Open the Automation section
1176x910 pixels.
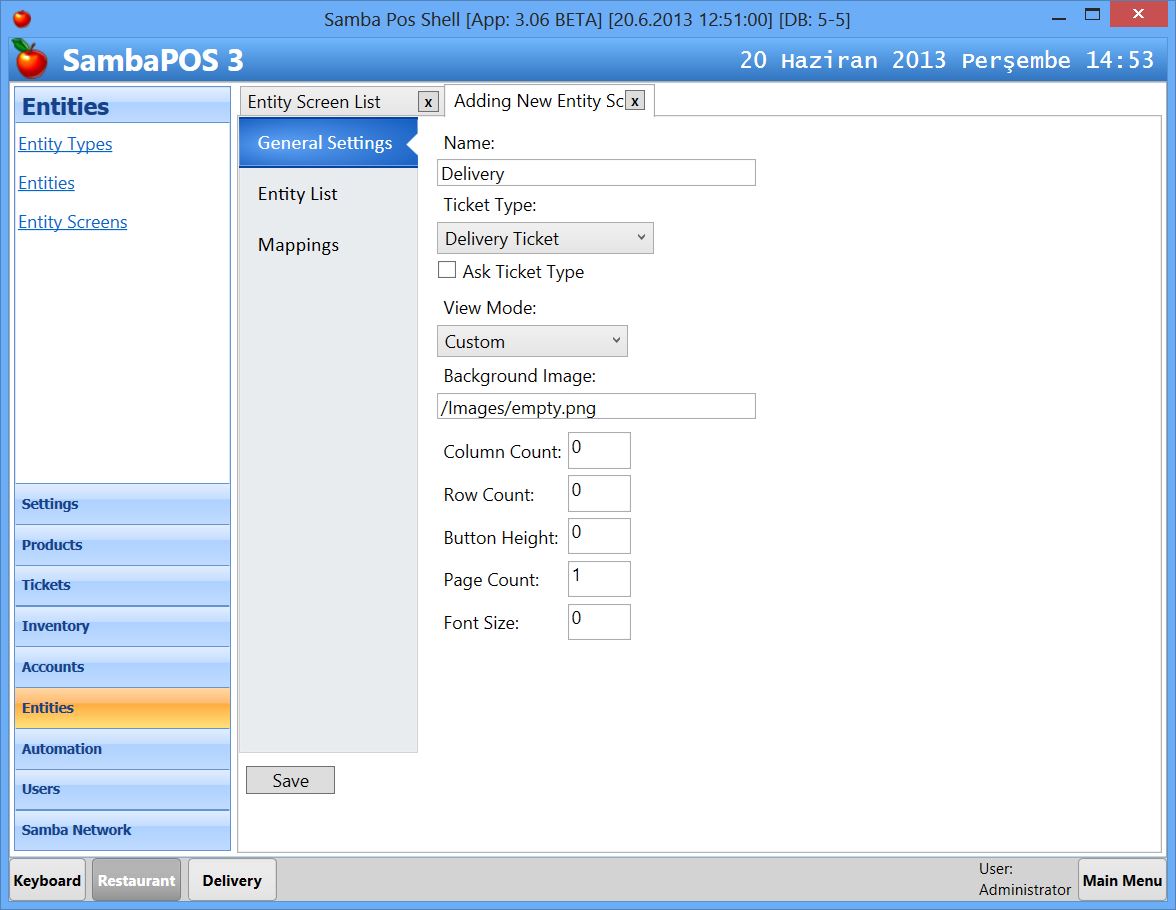(x=61, y=748)
